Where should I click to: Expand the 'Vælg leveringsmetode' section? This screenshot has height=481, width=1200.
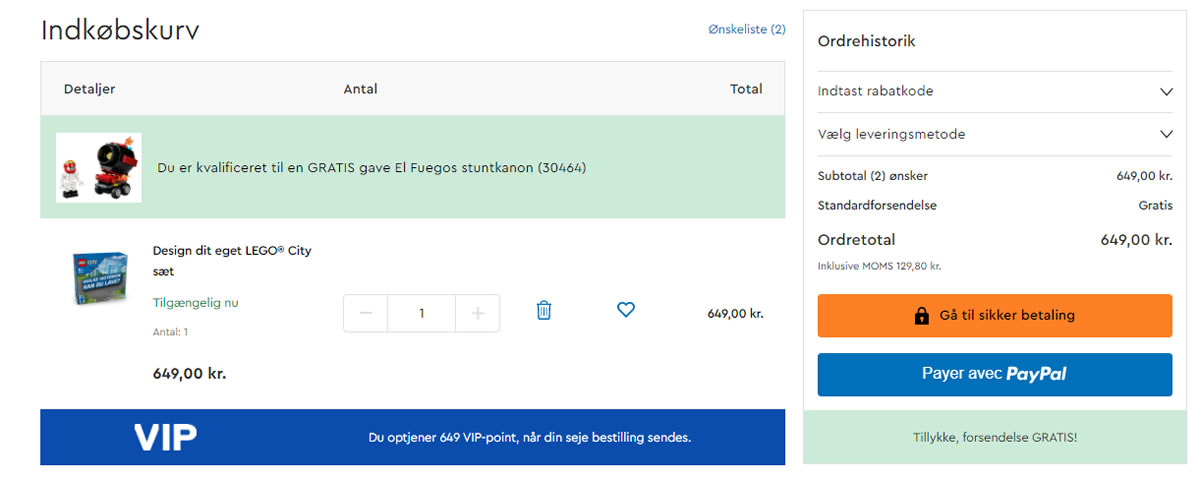(994, 134)
